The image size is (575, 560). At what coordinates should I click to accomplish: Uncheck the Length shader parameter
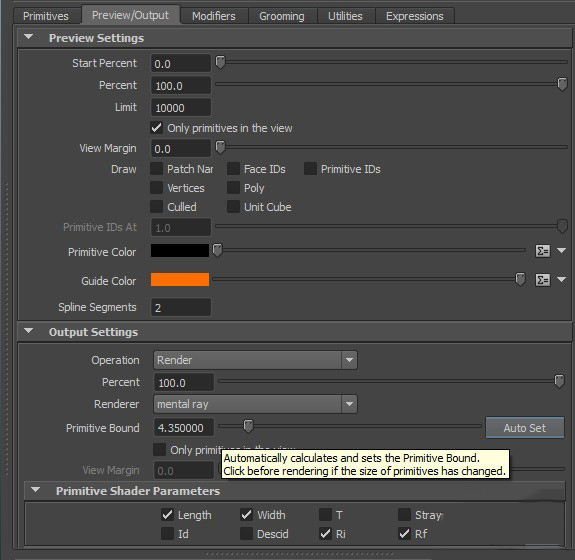167,515
